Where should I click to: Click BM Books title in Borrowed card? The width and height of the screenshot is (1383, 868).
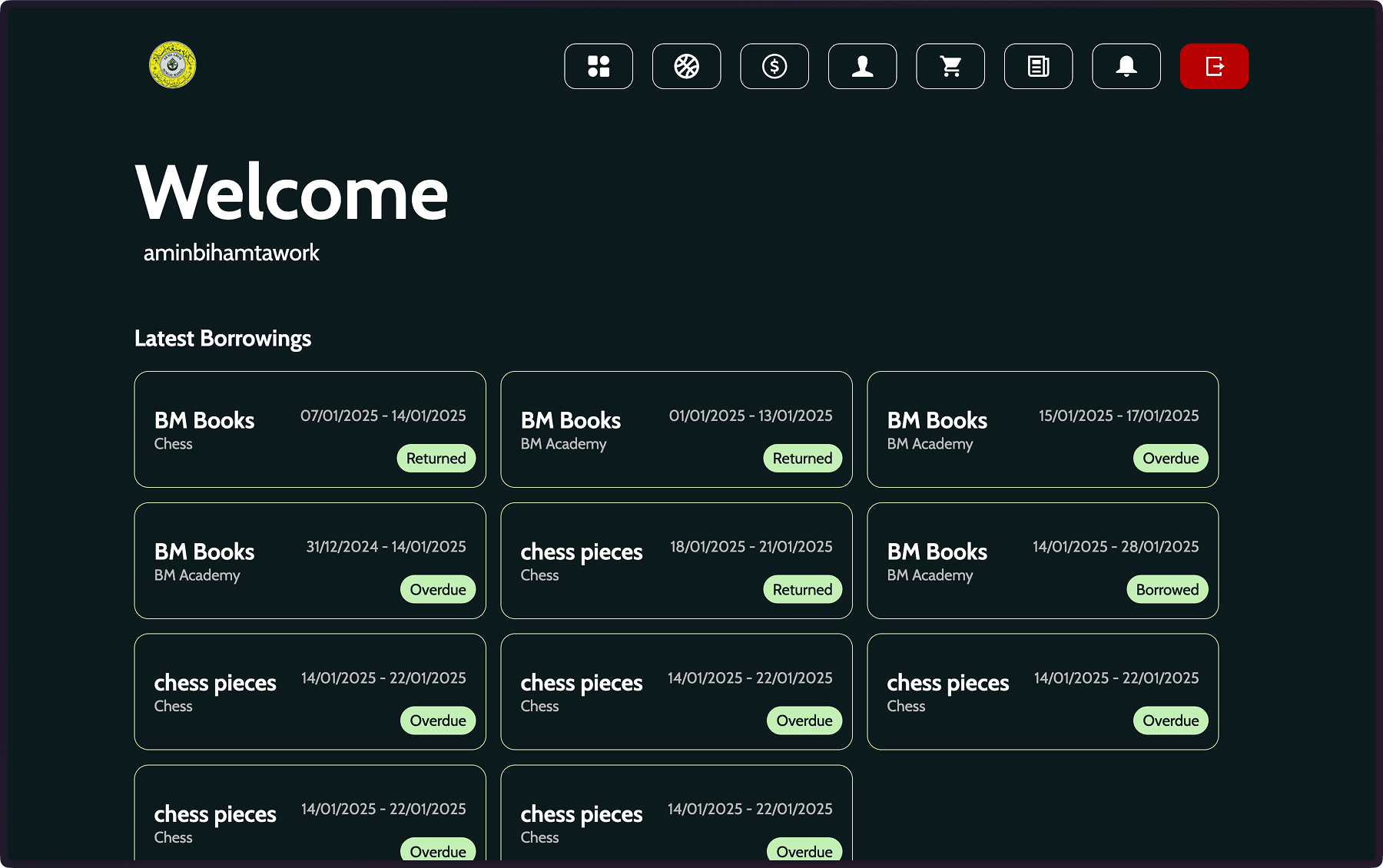pyautogui.click(x=937, y=552)
